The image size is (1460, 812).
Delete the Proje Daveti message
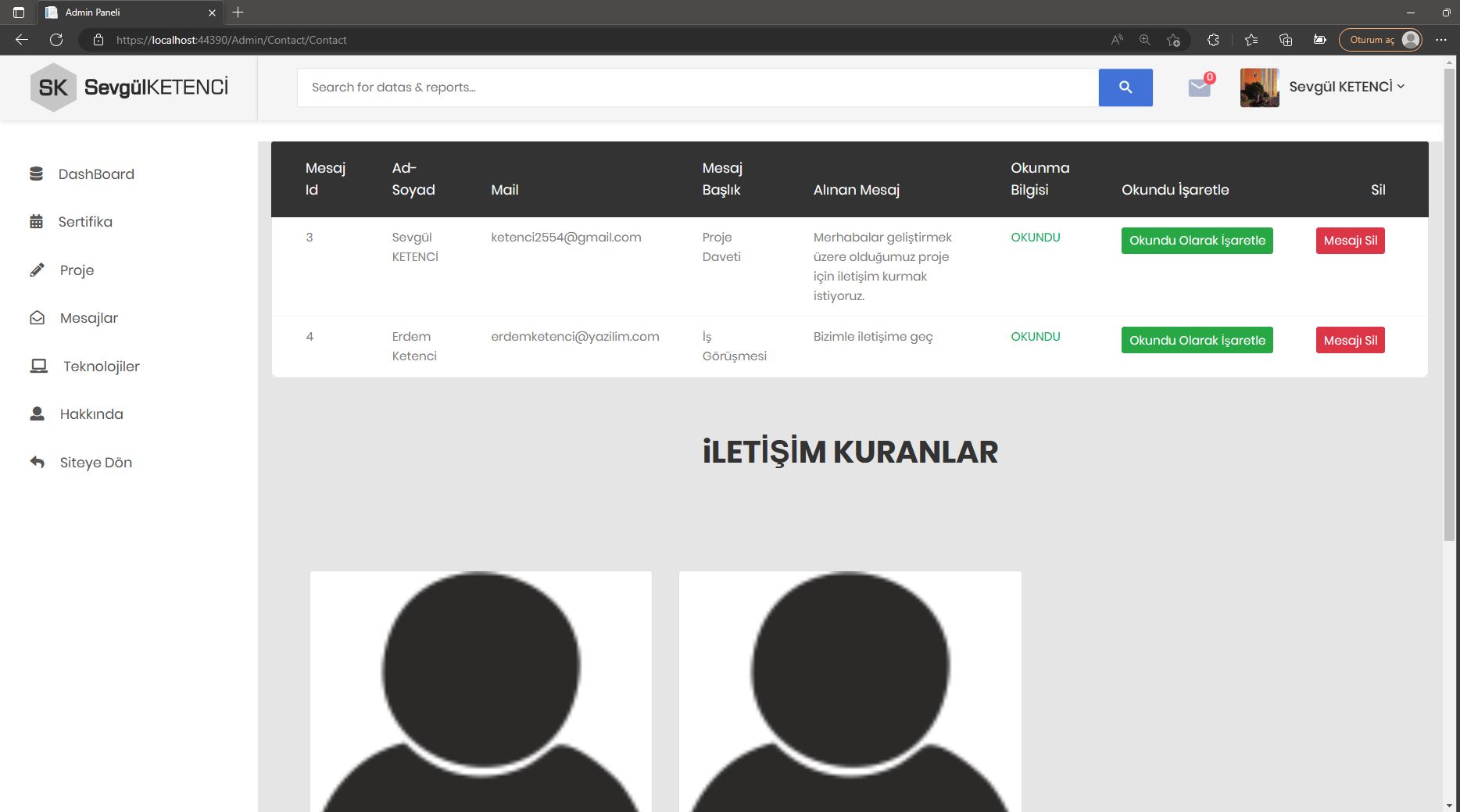click(1350, 241)
